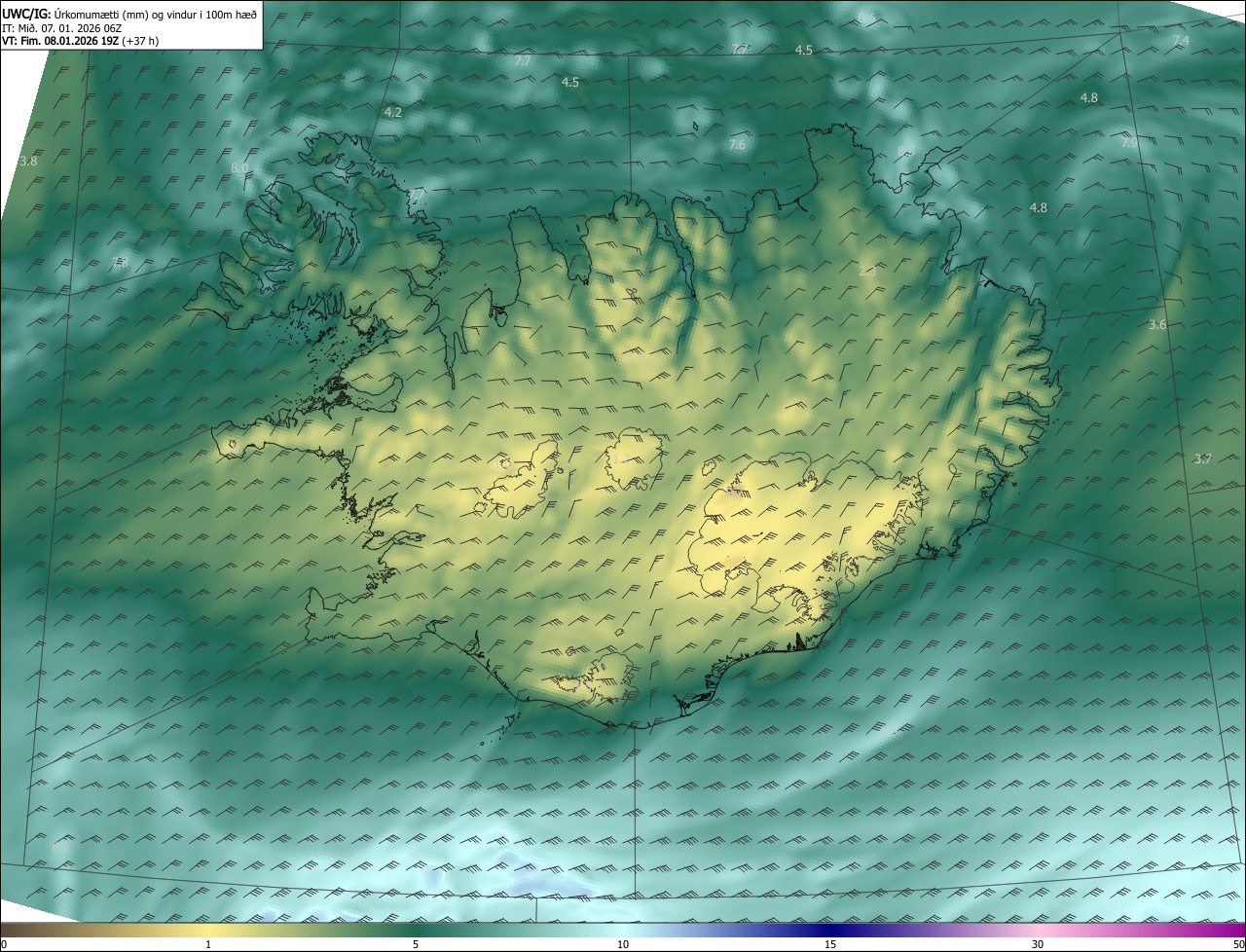Click the 7.4 precipitation value on the map
This screenshot has width=1246, height=952.
click(x=1181, y=40)
